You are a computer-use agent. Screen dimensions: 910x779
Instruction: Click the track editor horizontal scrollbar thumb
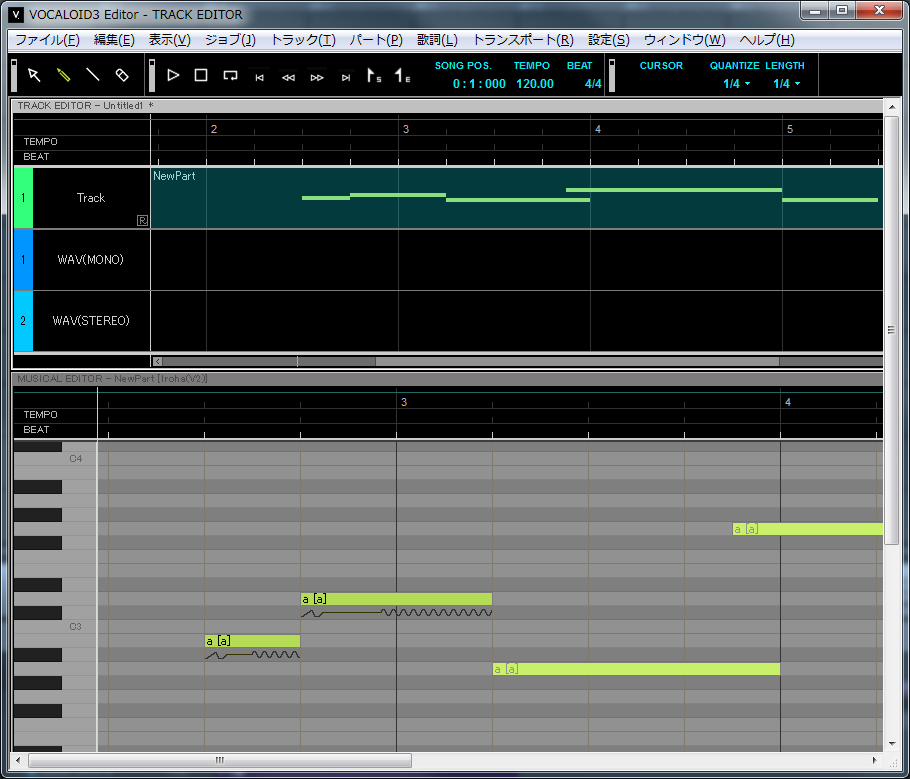pos(577,361)
